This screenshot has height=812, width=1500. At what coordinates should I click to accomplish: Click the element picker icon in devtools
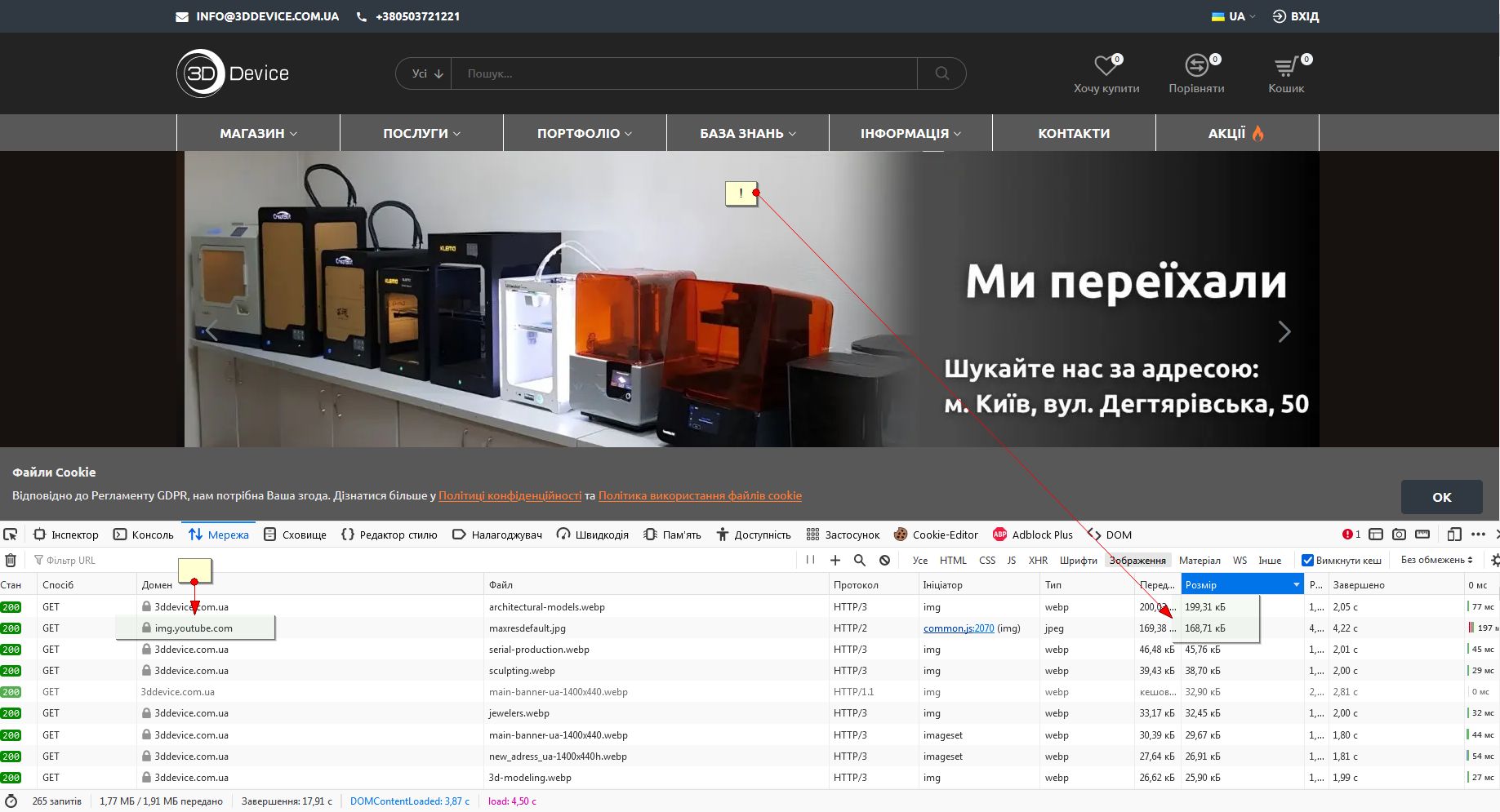click(x=11, y=535)
